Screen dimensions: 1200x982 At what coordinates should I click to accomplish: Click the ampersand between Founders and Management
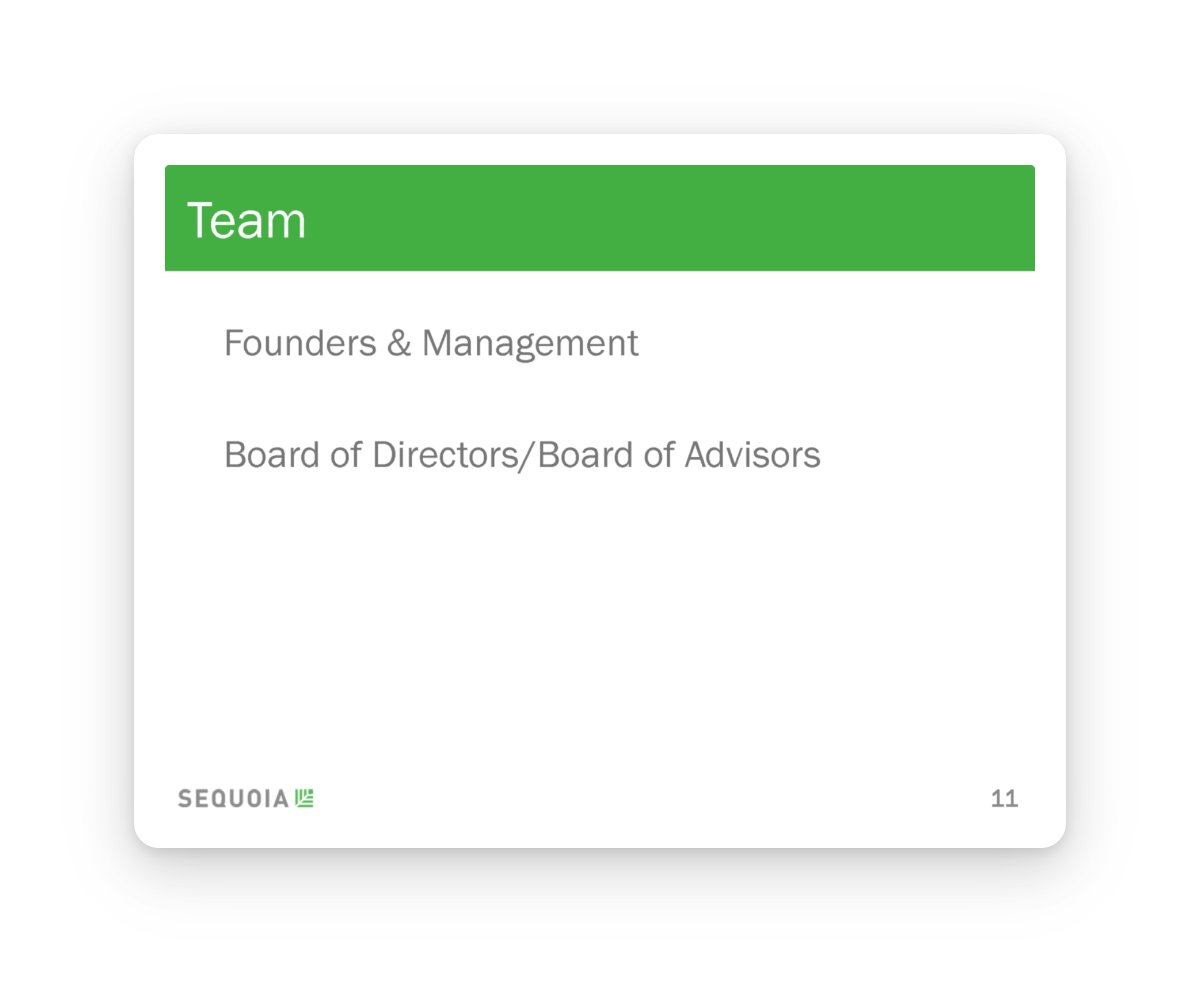[395, 344]
